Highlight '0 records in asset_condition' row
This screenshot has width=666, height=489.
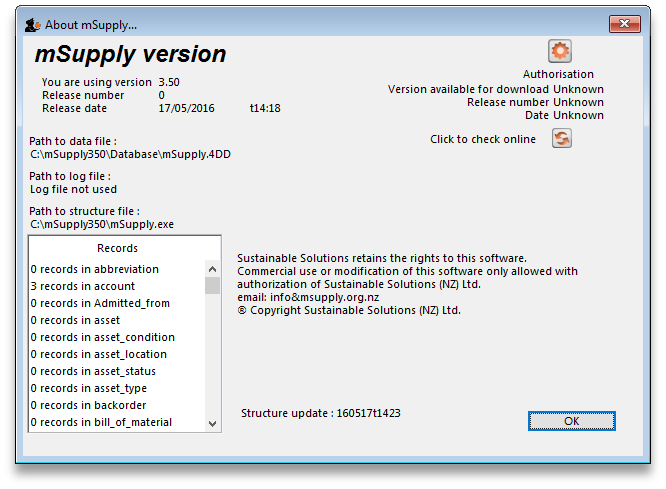click(103, 337)
